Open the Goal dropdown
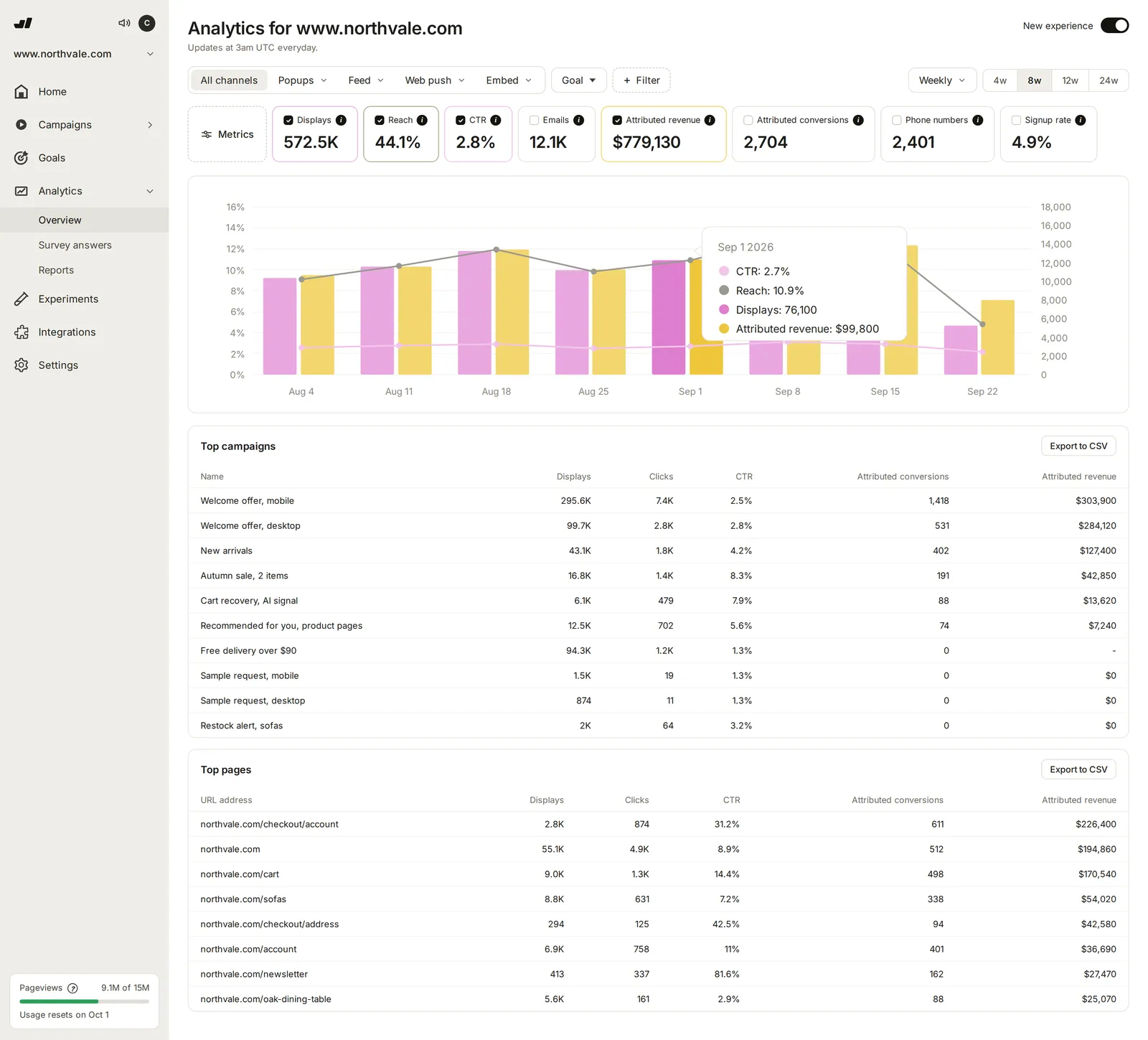 click(579, 80)
